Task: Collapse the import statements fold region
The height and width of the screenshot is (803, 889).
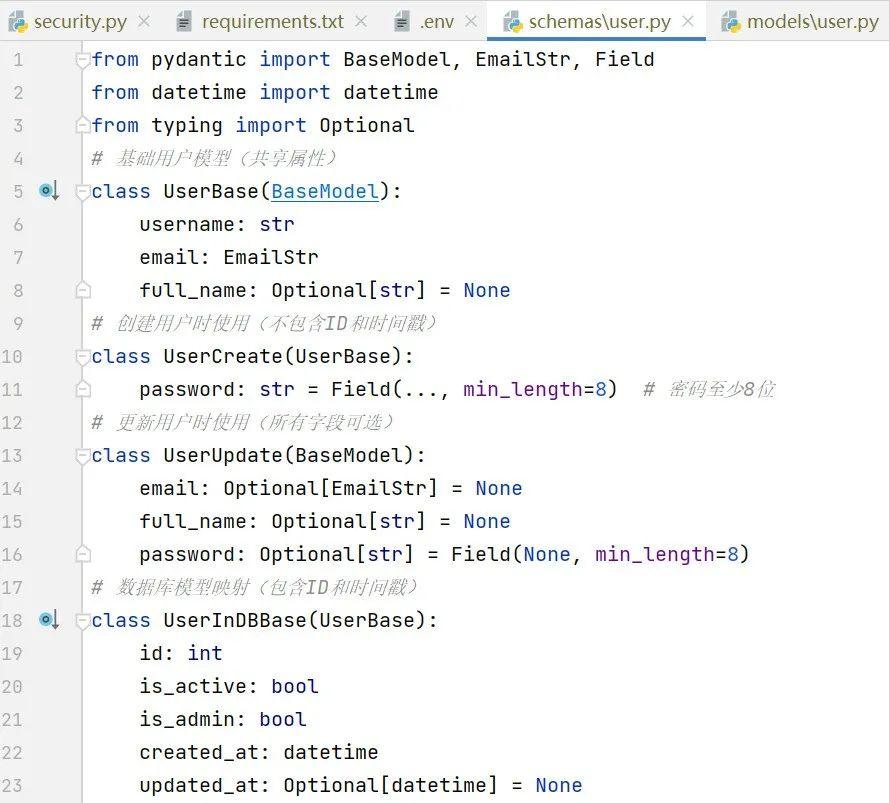Action: [x=82, y=59]
